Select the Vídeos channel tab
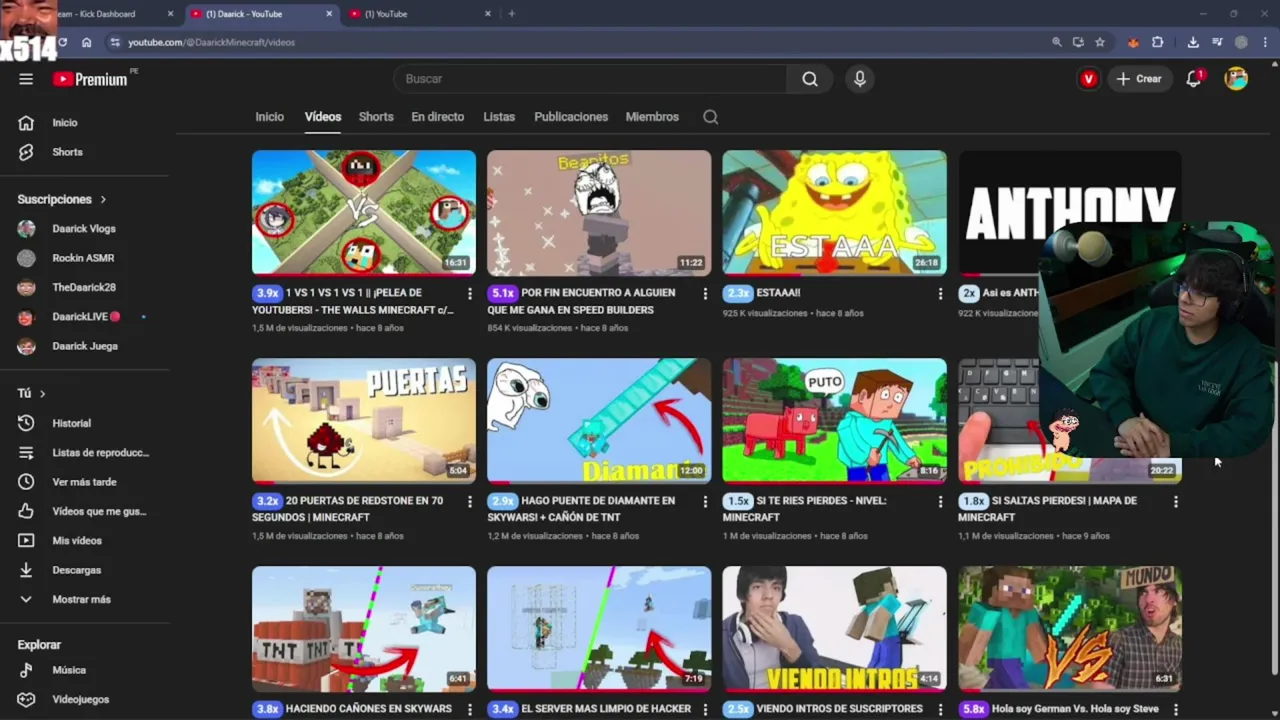Viewport: 1280px width, 720px height. 323,117
